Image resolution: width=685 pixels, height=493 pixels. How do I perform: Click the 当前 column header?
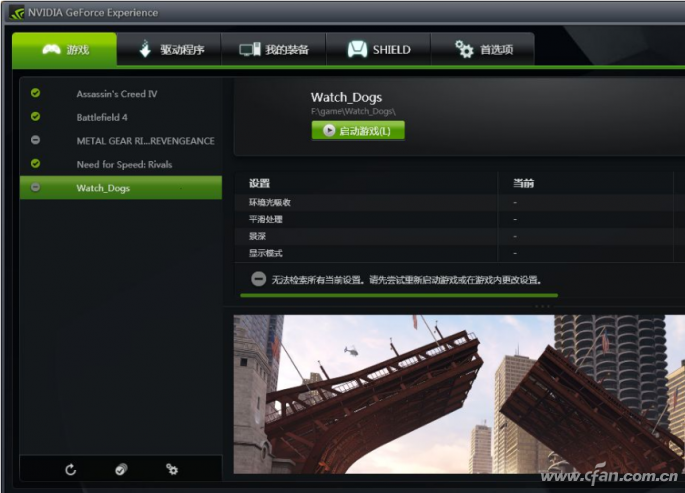click(523, 183)
